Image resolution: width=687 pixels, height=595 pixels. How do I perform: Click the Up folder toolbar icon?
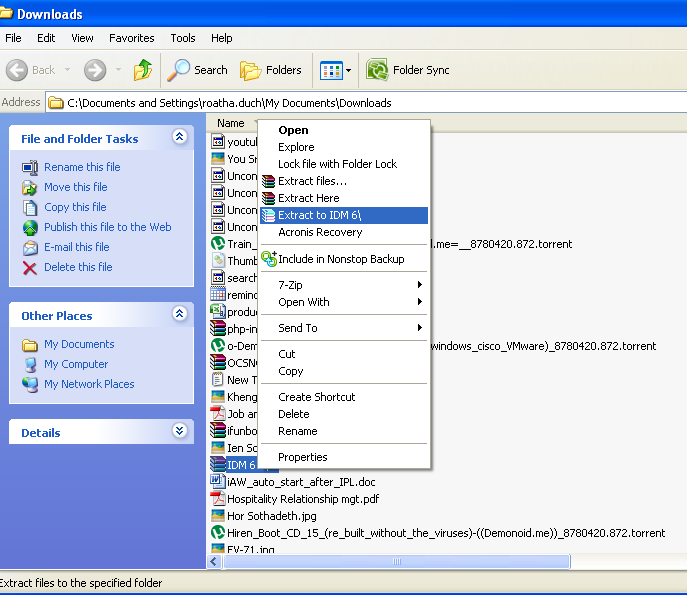pyautogui.click(x=143, y=70)
